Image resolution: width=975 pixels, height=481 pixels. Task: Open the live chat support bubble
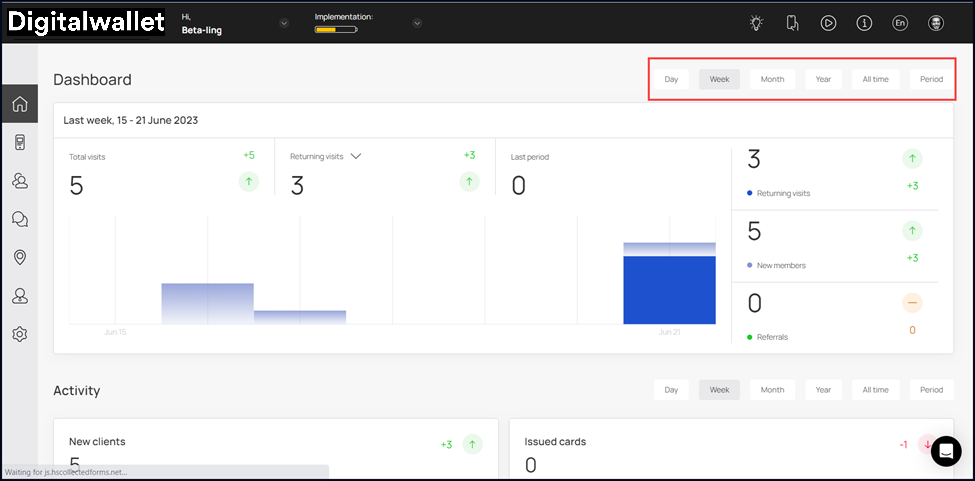point(945,451)
